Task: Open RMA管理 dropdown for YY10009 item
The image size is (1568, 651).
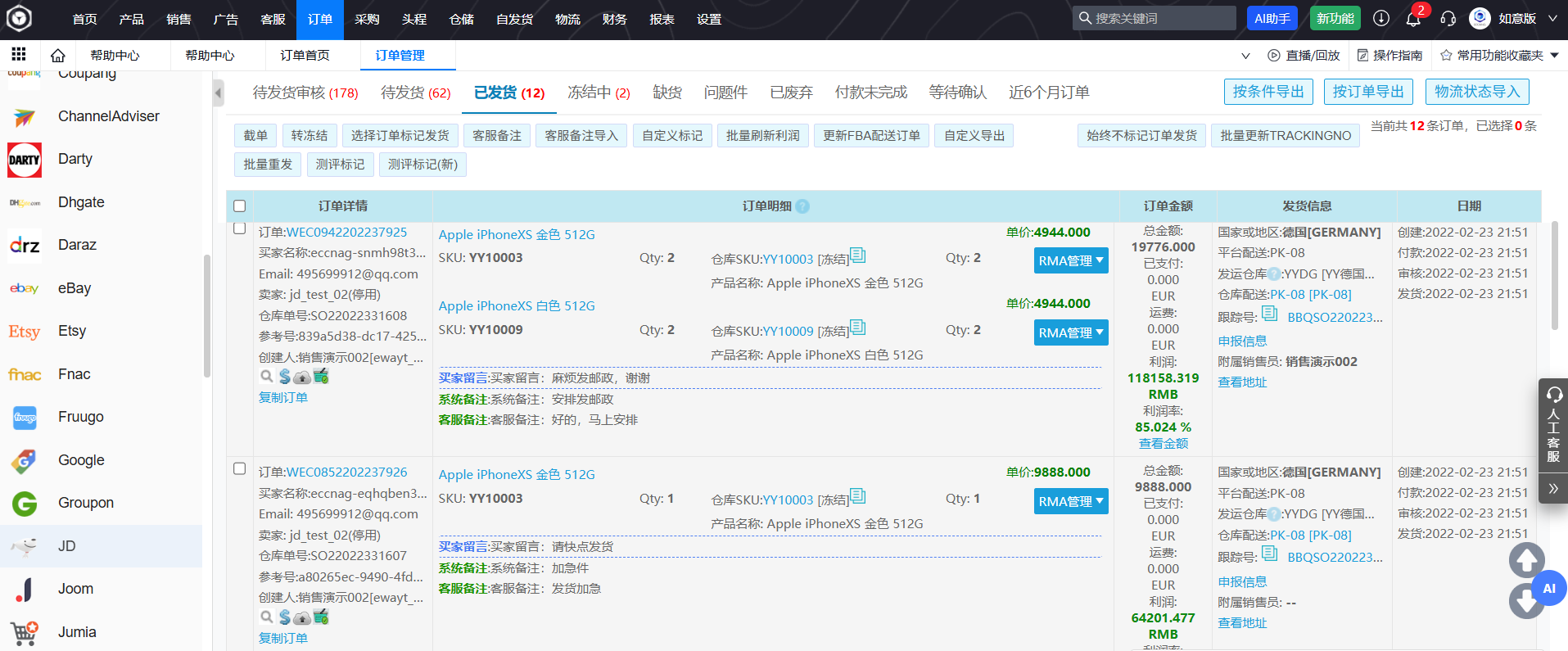Action: pos(1070,332)
